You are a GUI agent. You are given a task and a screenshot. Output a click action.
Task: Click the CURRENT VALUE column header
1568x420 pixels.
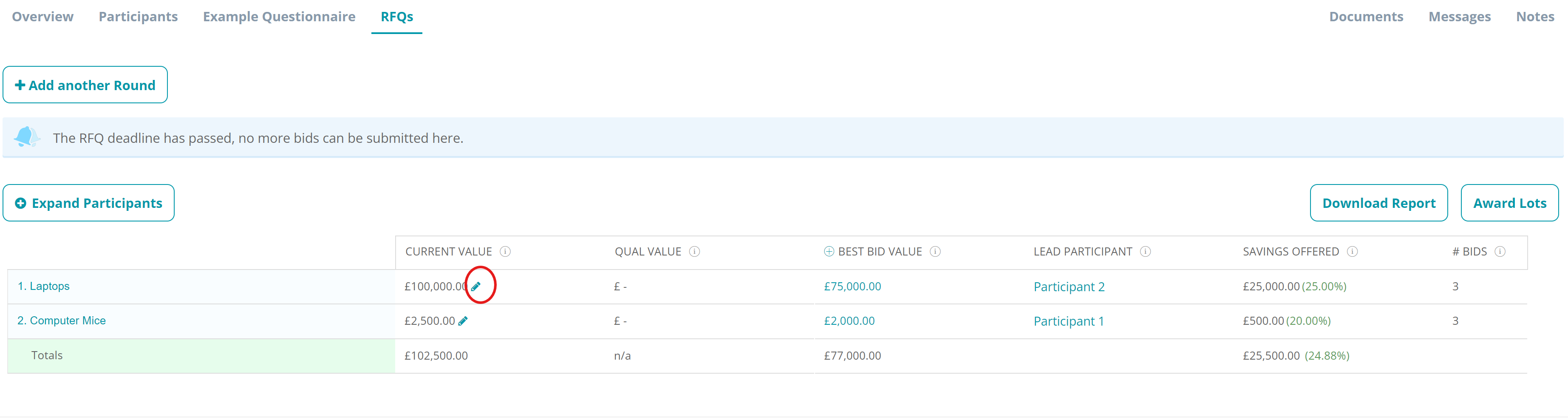coord(449,251)
